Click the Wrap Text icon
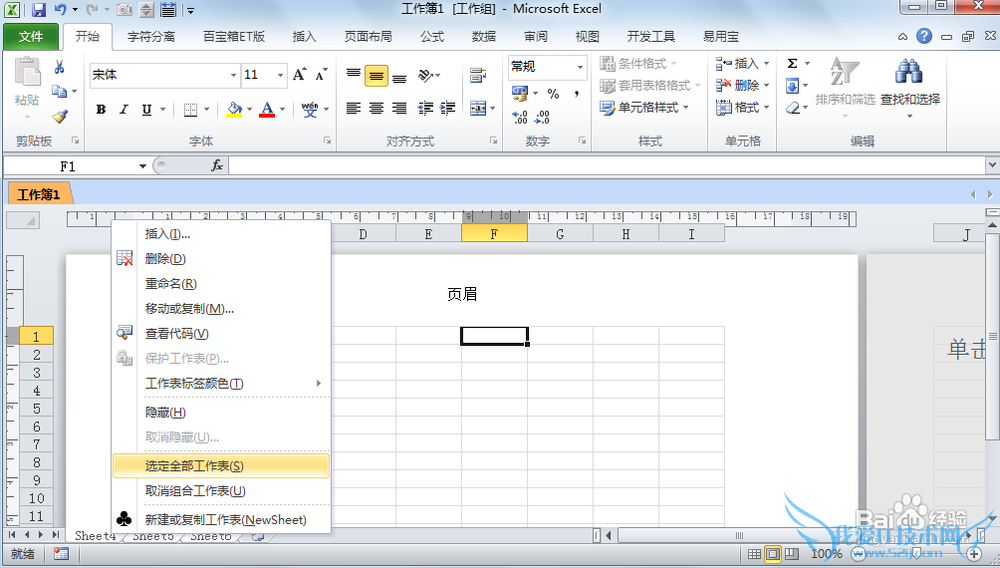This screenshot has width=1000, height=568. [x=478, y=75]
